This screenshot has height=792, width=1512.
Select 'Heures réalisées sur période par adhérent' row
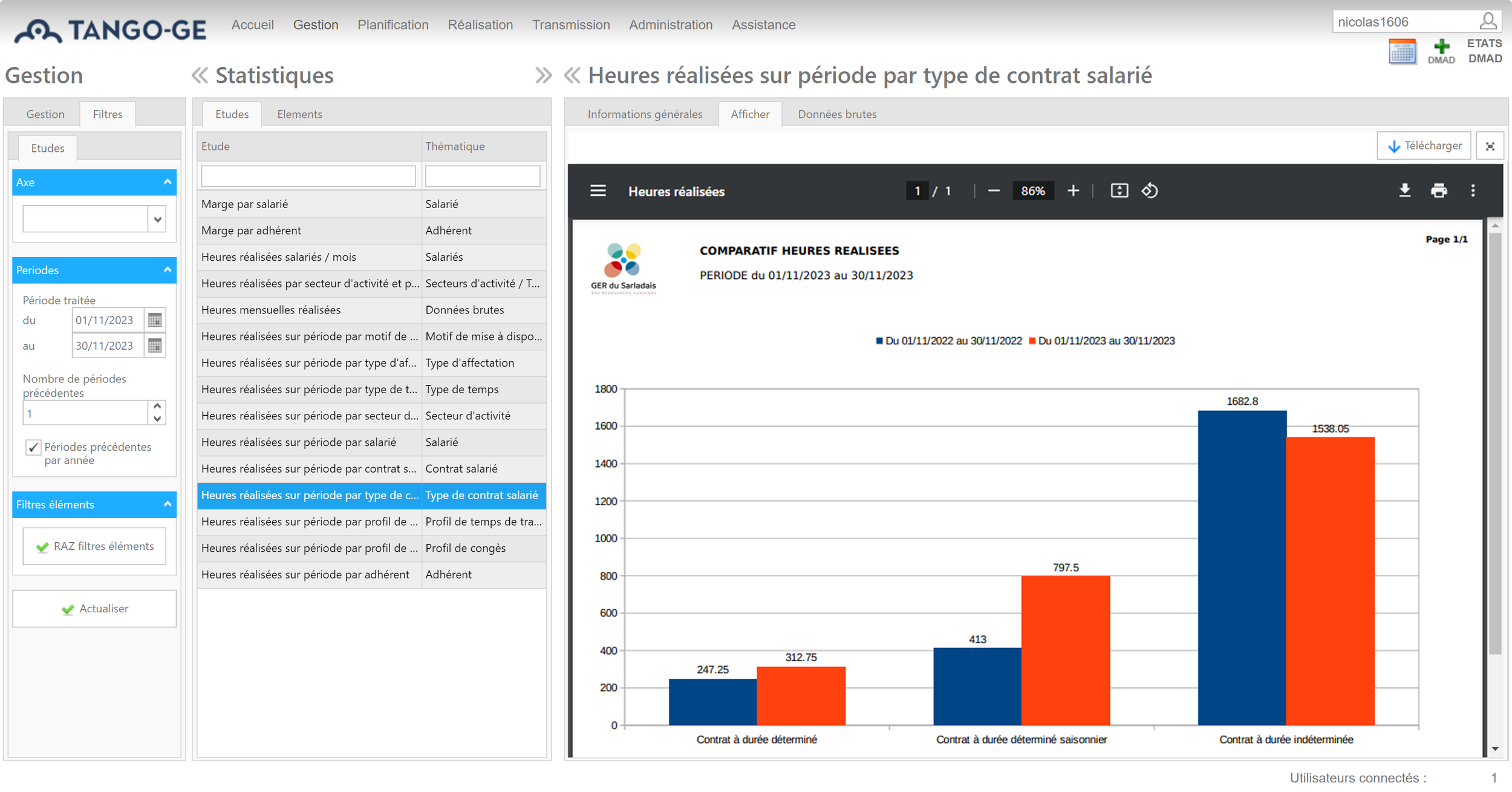pyautogui.click(x=371, y=574)
